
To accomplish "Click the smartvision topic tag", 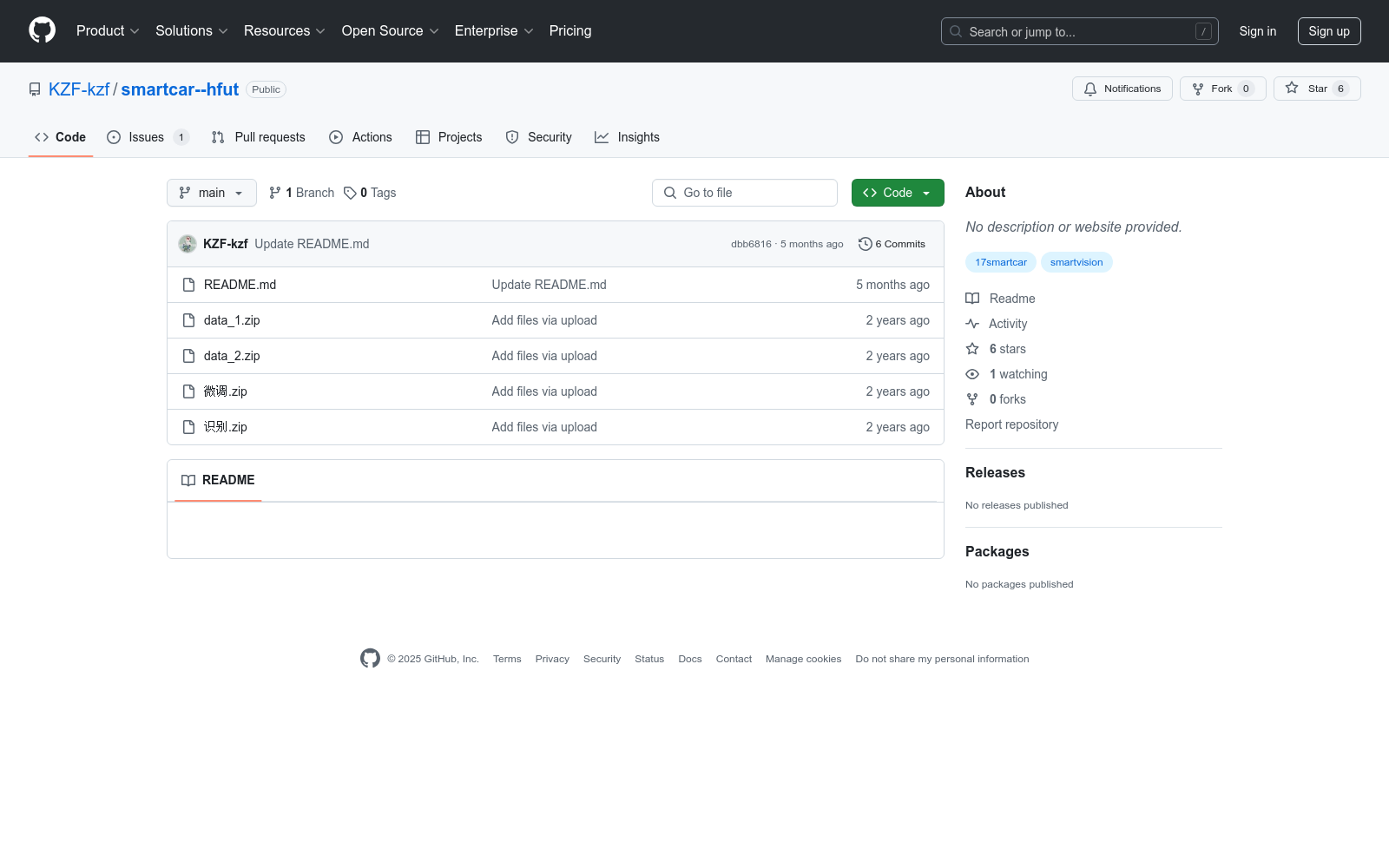I will pos(1076,262).
